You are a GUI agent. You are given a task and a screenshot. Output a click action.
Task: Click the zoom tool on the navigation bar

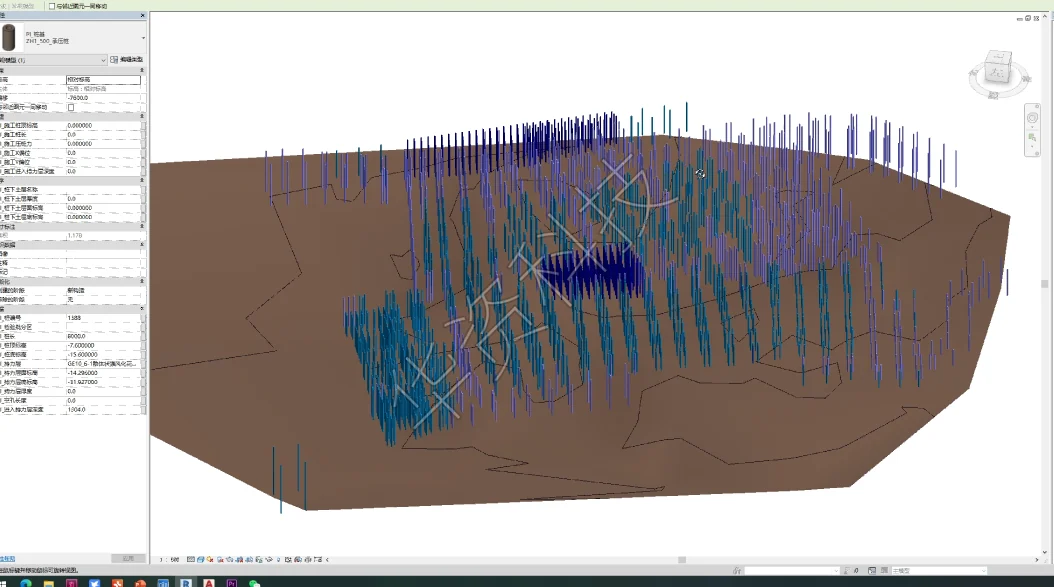tap(1032, 138)
